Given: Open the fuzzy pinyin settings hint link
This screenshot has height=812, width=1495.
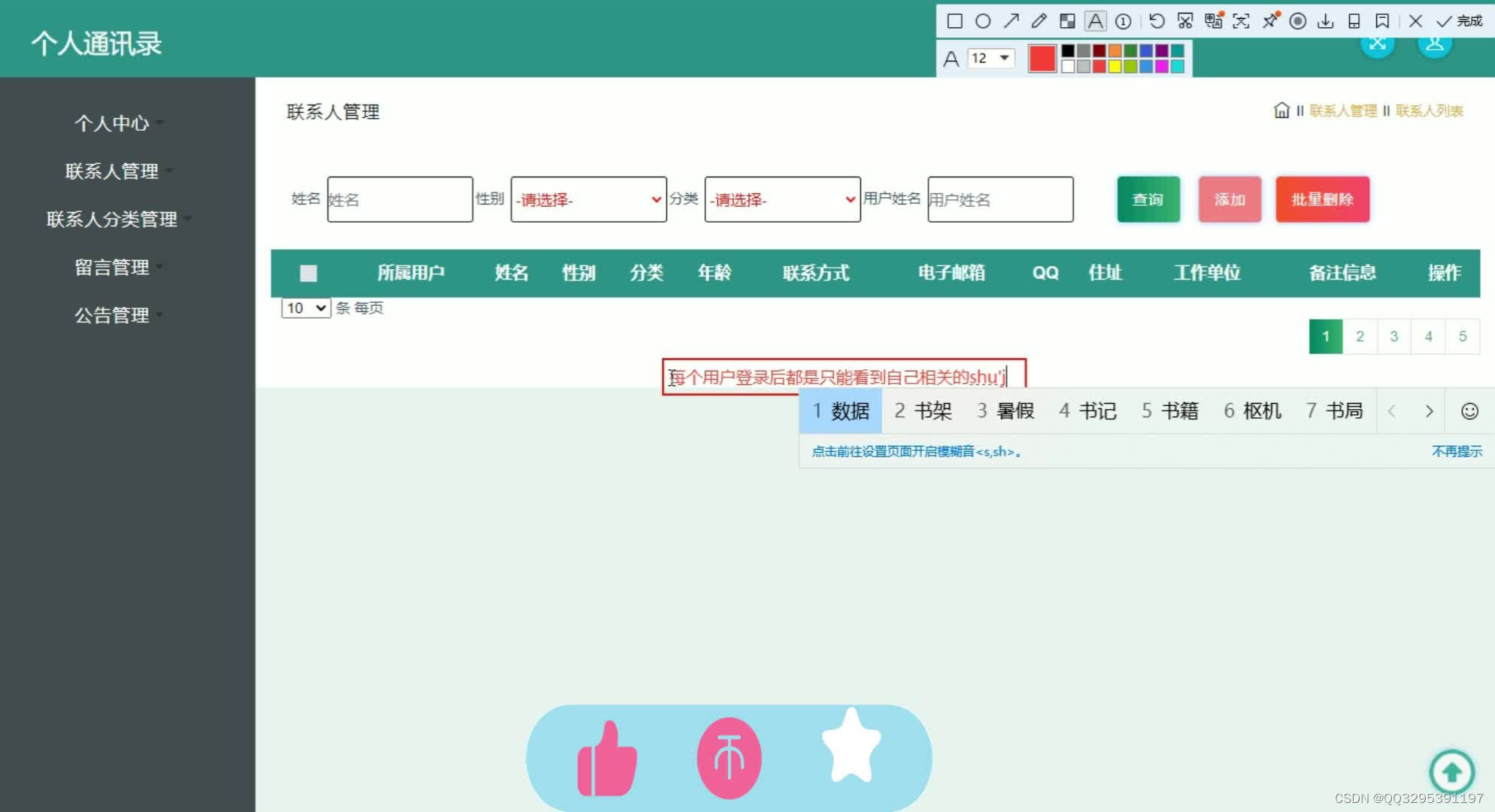Looking at the screenshot, I should pyautogui.click(x=916, y=451).
